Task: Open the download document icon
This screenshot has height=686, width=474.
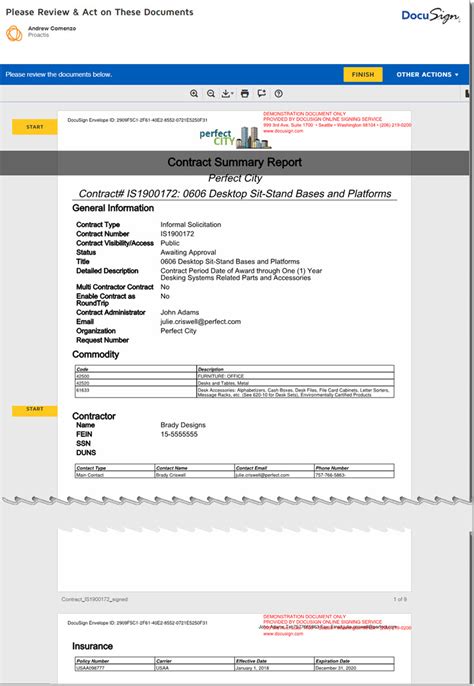Action: click(226, 94)
